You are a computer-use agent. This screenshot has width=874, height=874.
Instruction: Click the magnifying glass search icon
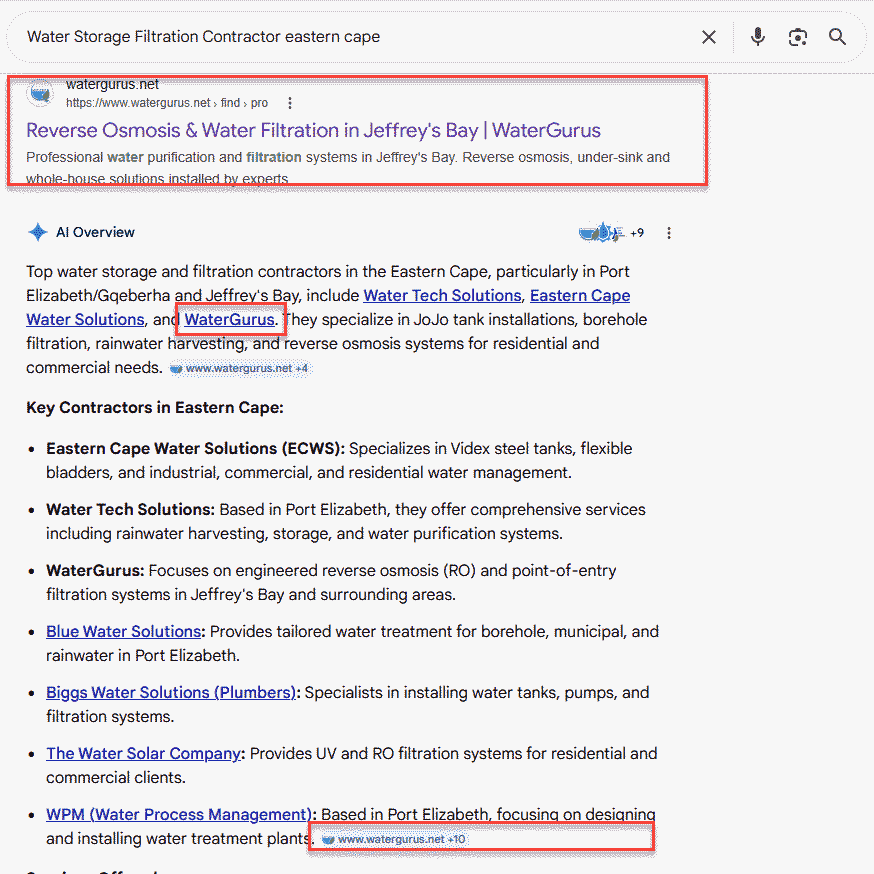837,37
